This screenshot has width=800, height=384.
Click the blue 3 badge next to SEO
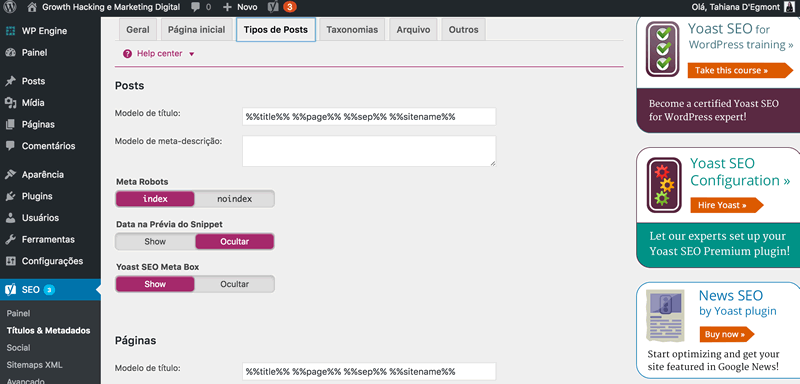[x=49, y=290]
